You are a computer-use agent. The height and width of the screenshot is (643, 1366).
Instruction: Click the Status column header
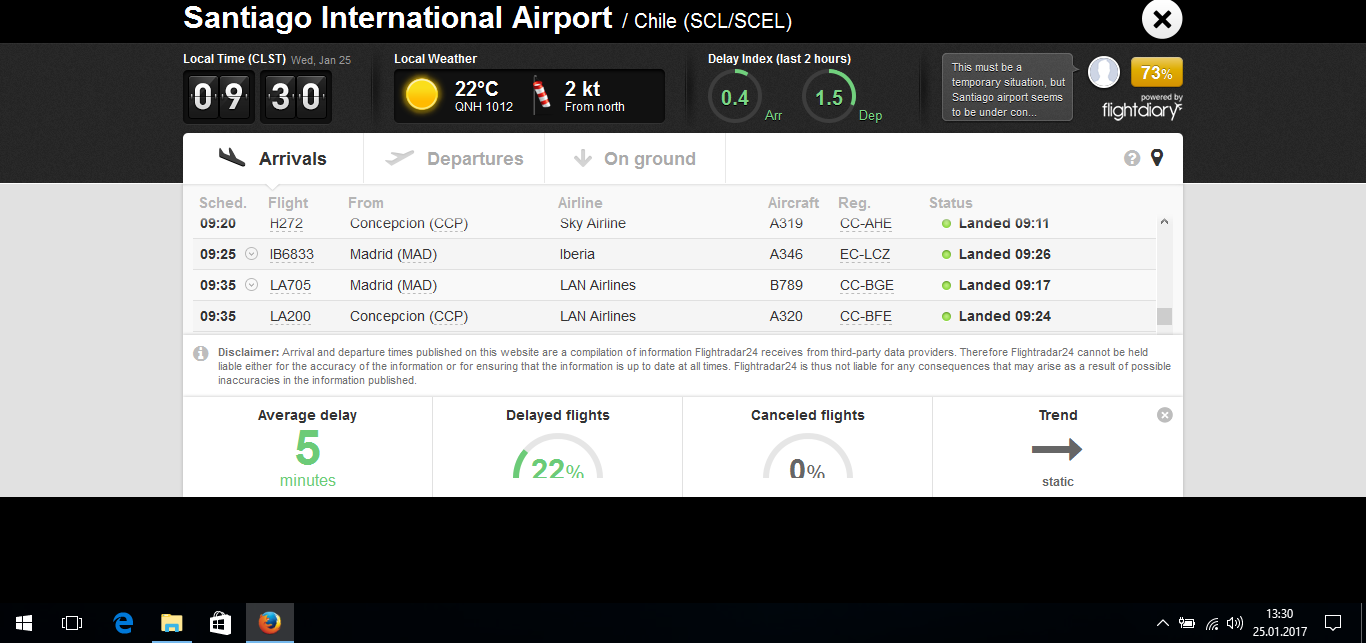[951, 203]
